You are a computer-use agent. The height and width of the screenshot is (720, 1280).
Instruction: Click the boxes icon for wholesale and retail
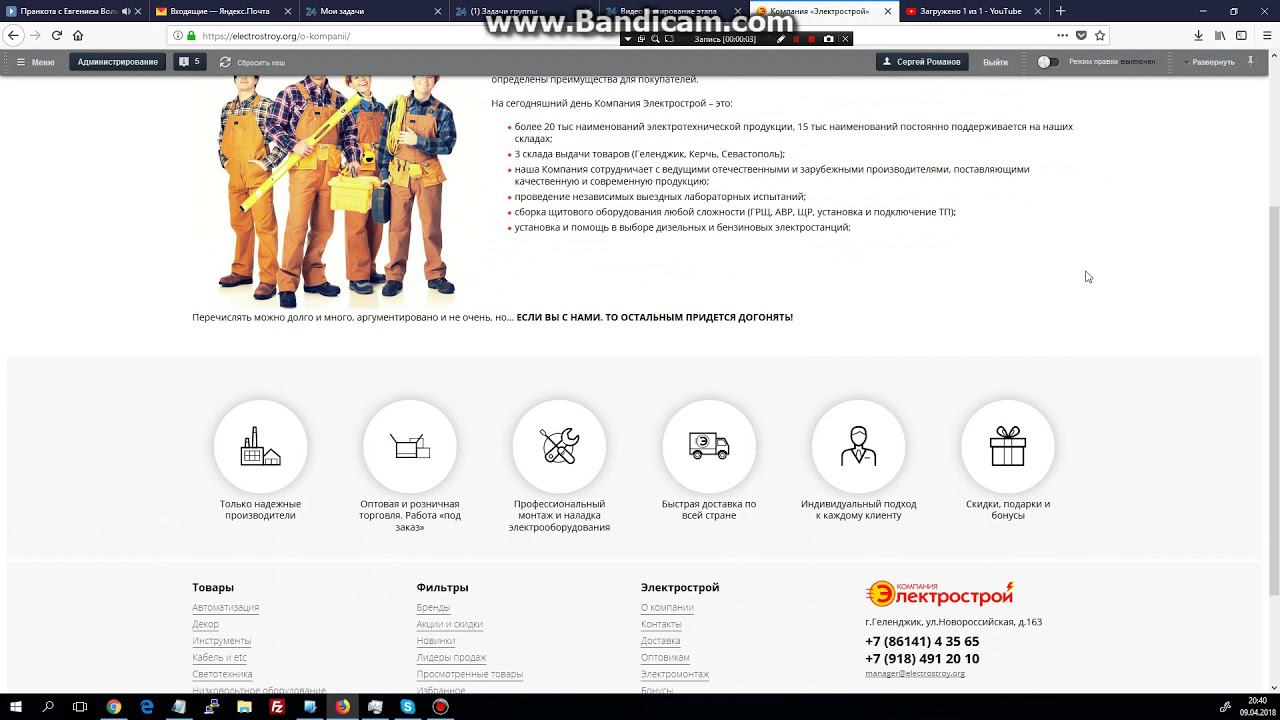(410, 446)
